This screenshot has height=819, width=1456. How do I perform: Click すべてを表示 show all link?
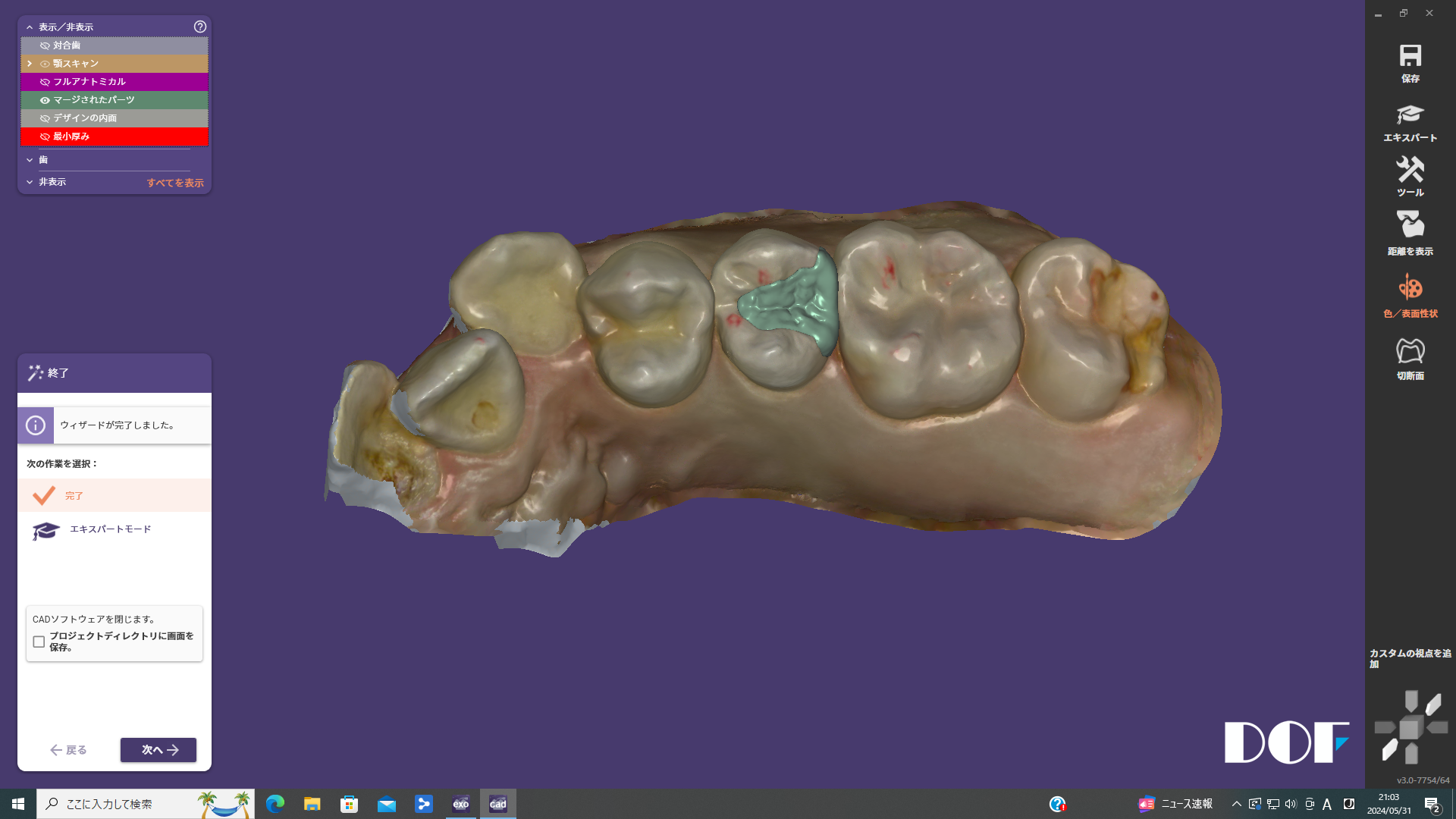[x=175, y=183]
